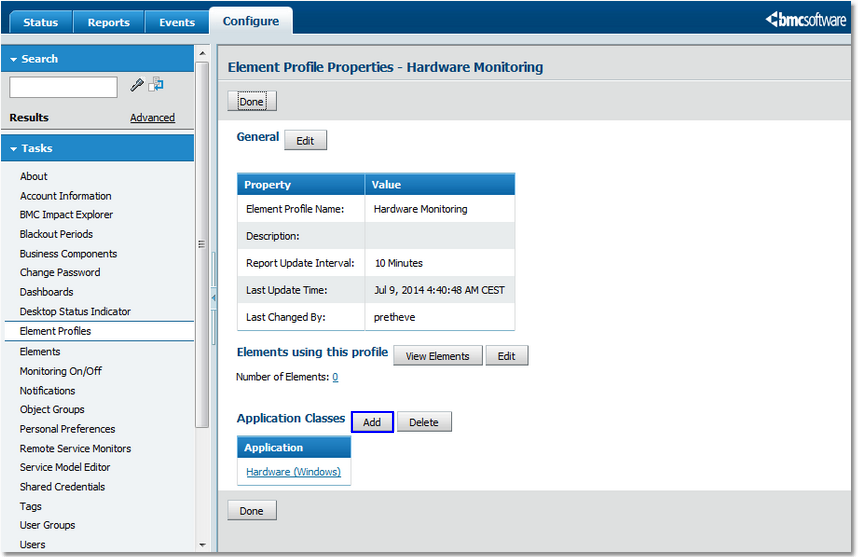Viewport: 858px width, 559px height.
Task: Open Tags task
Action: (x=31, y=506)
